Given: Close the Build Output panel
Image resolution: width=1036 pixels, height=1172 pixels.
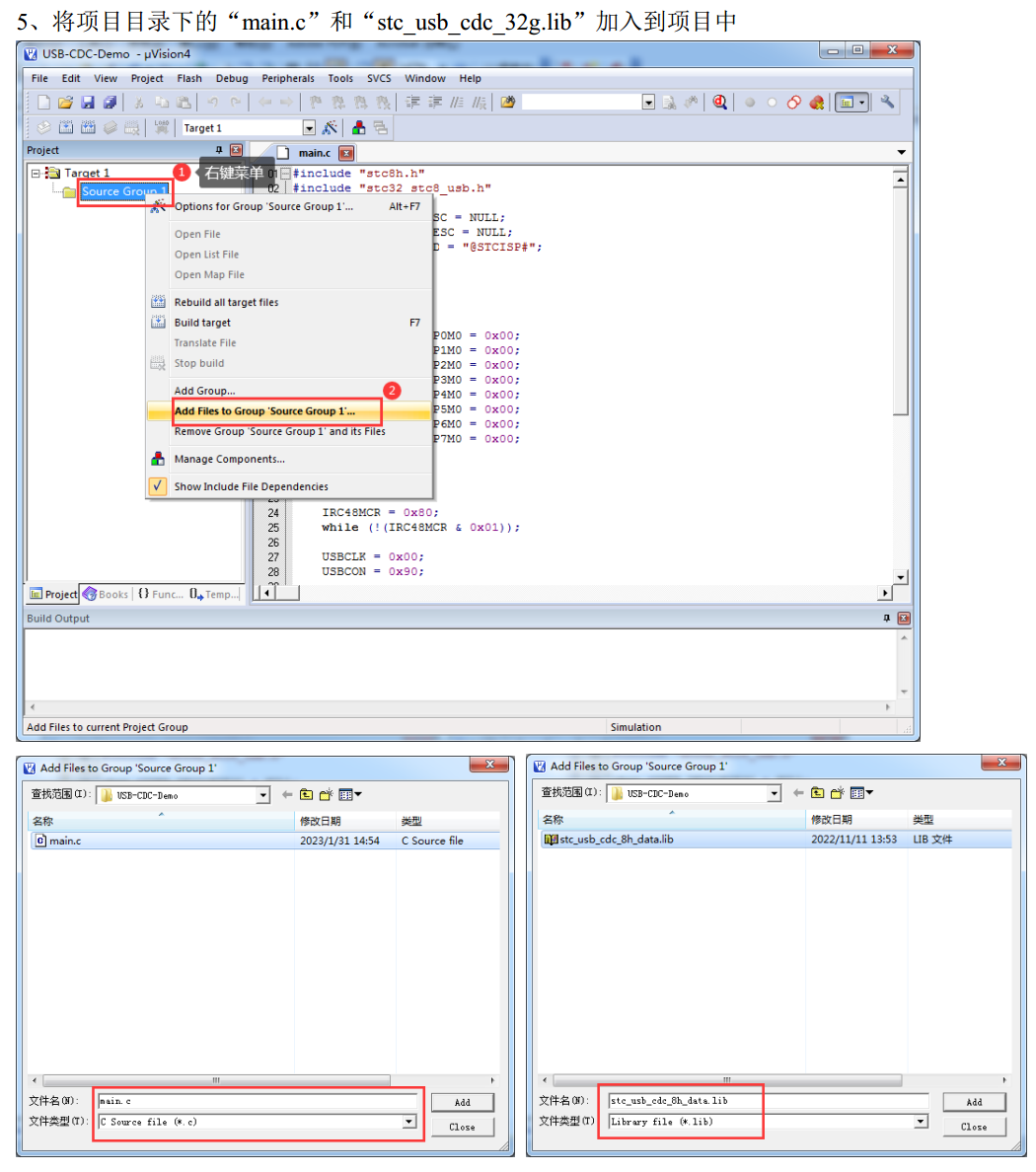Looking at the screenshot, I should [x=904, y=619].
